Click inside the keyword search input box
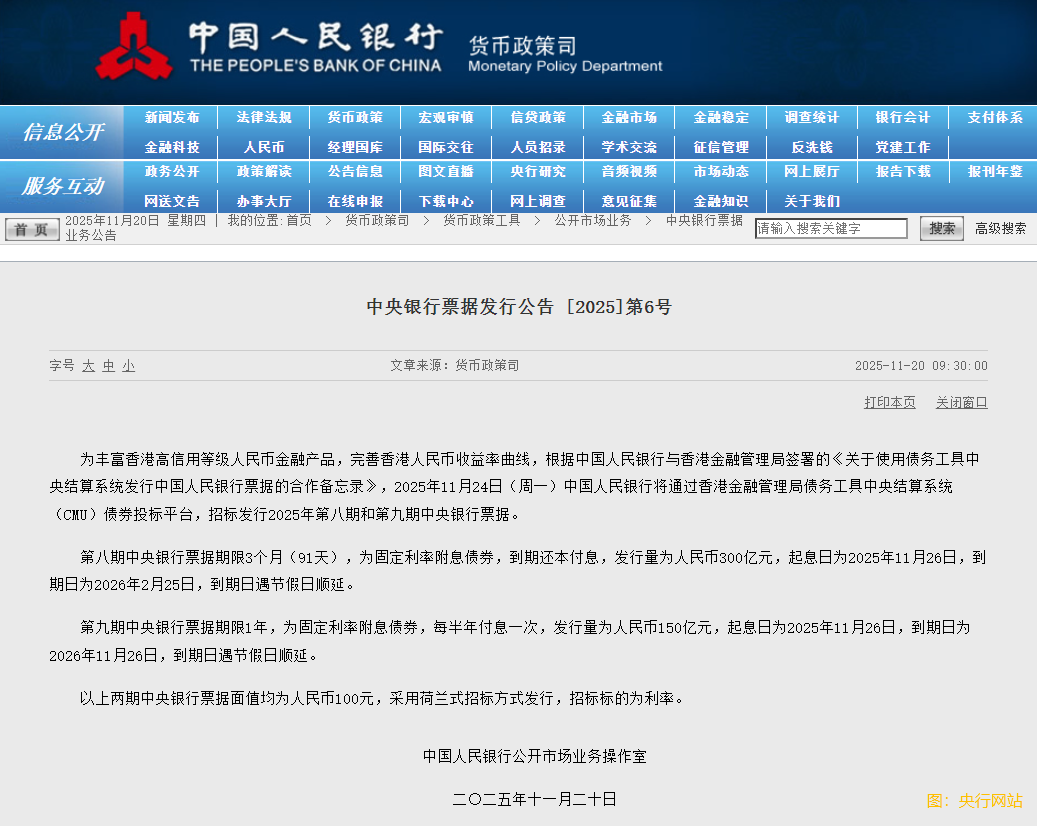This screenshot has height=826, width=1037. [x=830, y=227]
